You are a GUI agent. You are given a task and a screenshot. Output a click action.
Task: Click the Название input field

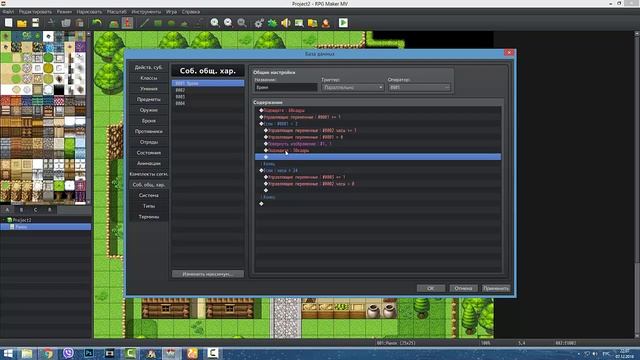(x=286, y=87)
